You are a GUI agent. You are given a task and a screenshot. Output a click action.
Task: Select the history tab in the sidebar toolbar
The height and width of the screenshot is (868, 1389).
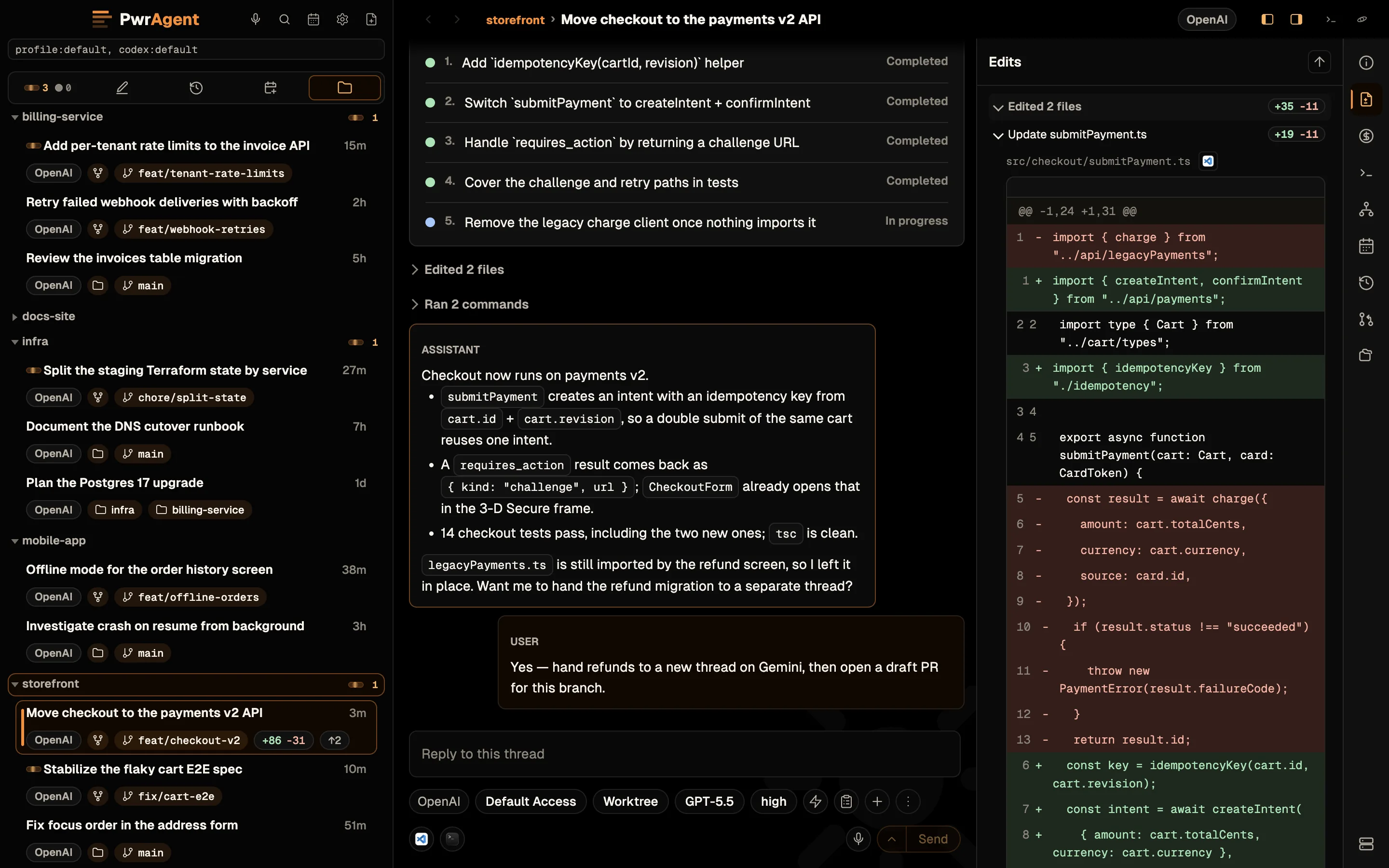[196, 88]
